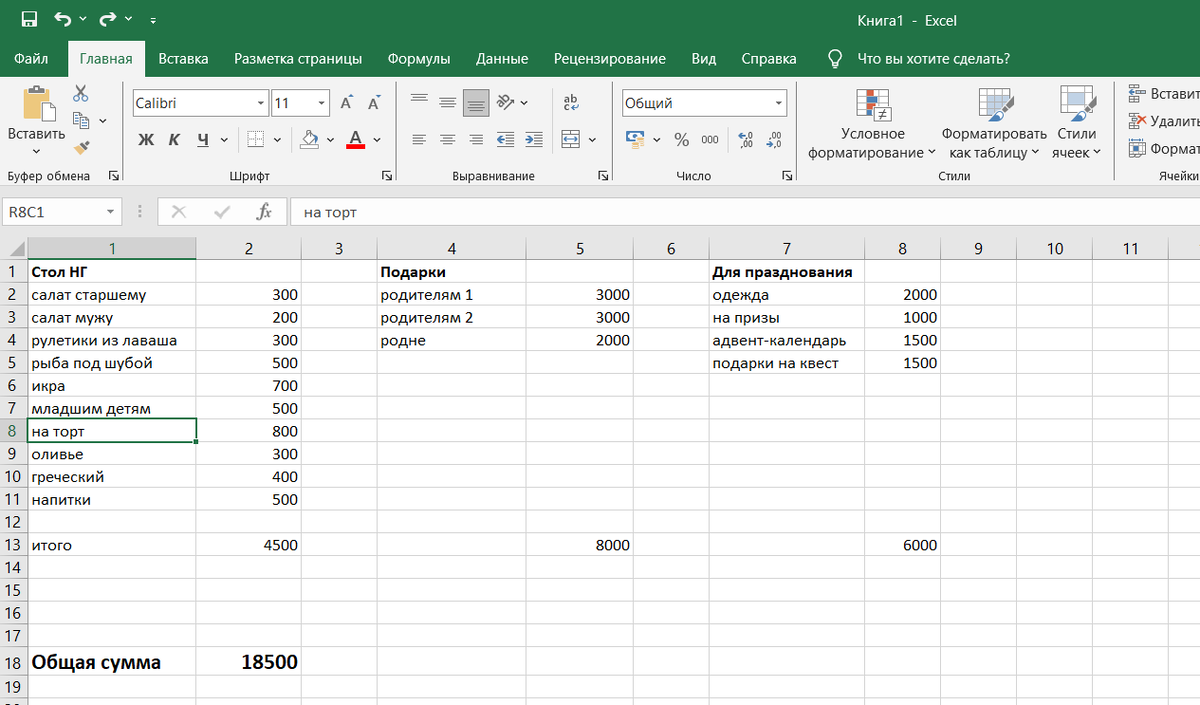Image resolution: width=1200 pixels, height=705 pixels.
Task: Click the Redo arrow icon
Action: 109,19
